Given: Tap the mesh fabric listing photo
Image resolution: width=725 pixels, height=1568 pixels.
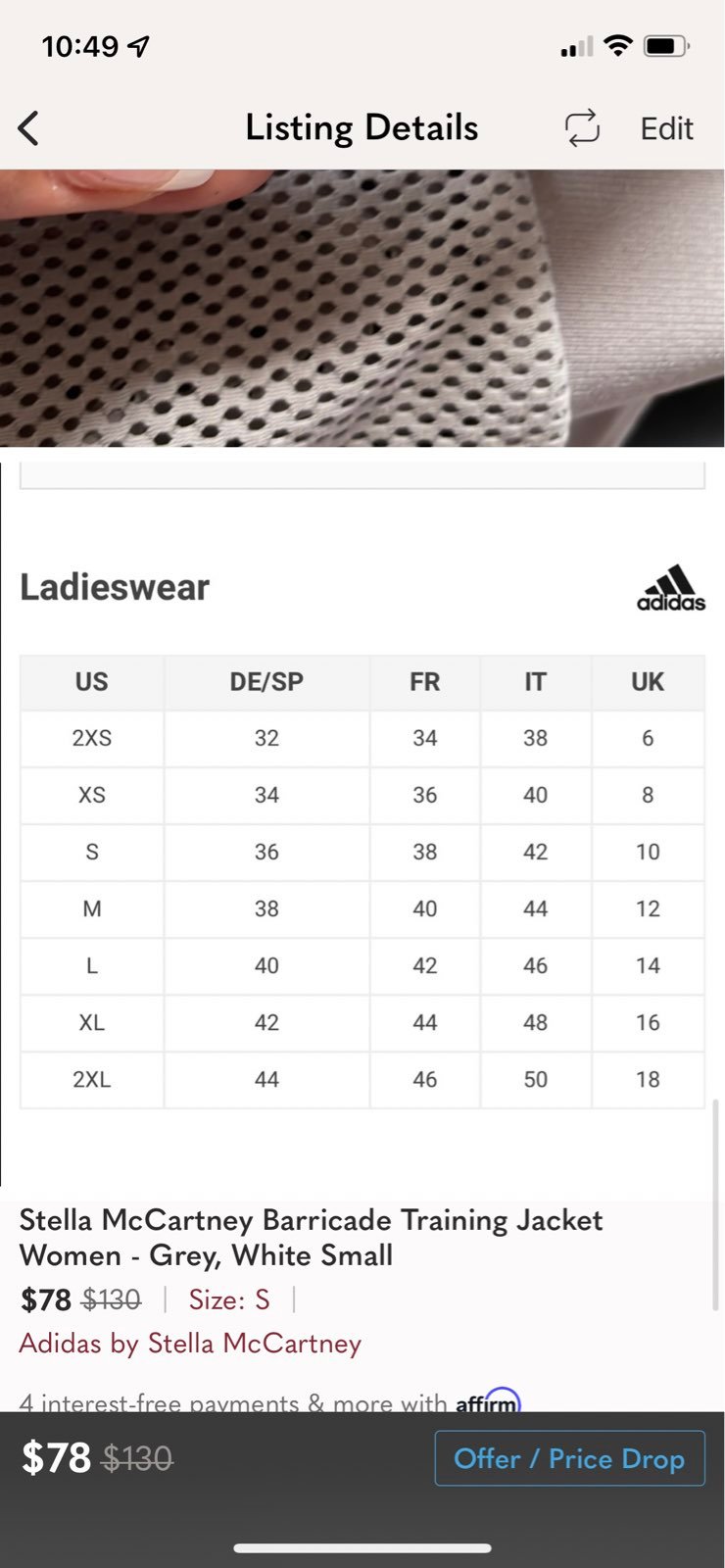Looking at the screenshot, I should [362, 308].
